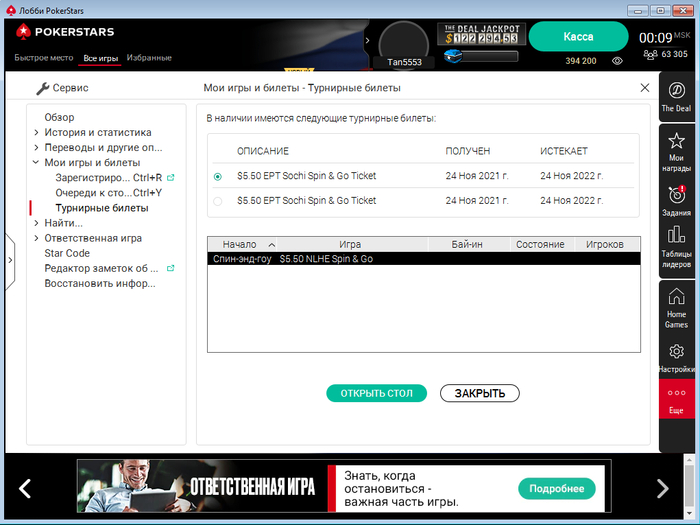Sort by Начало column header
The height and width of the screenshot is (525, 700).
tap(242, 245)
